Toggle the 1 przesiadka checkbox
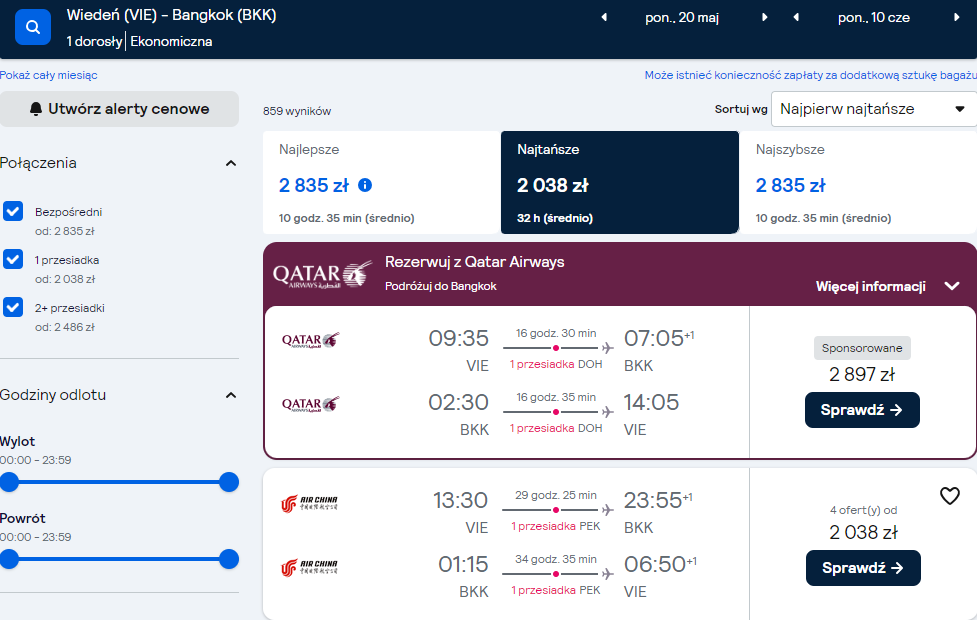 (13, 259)
